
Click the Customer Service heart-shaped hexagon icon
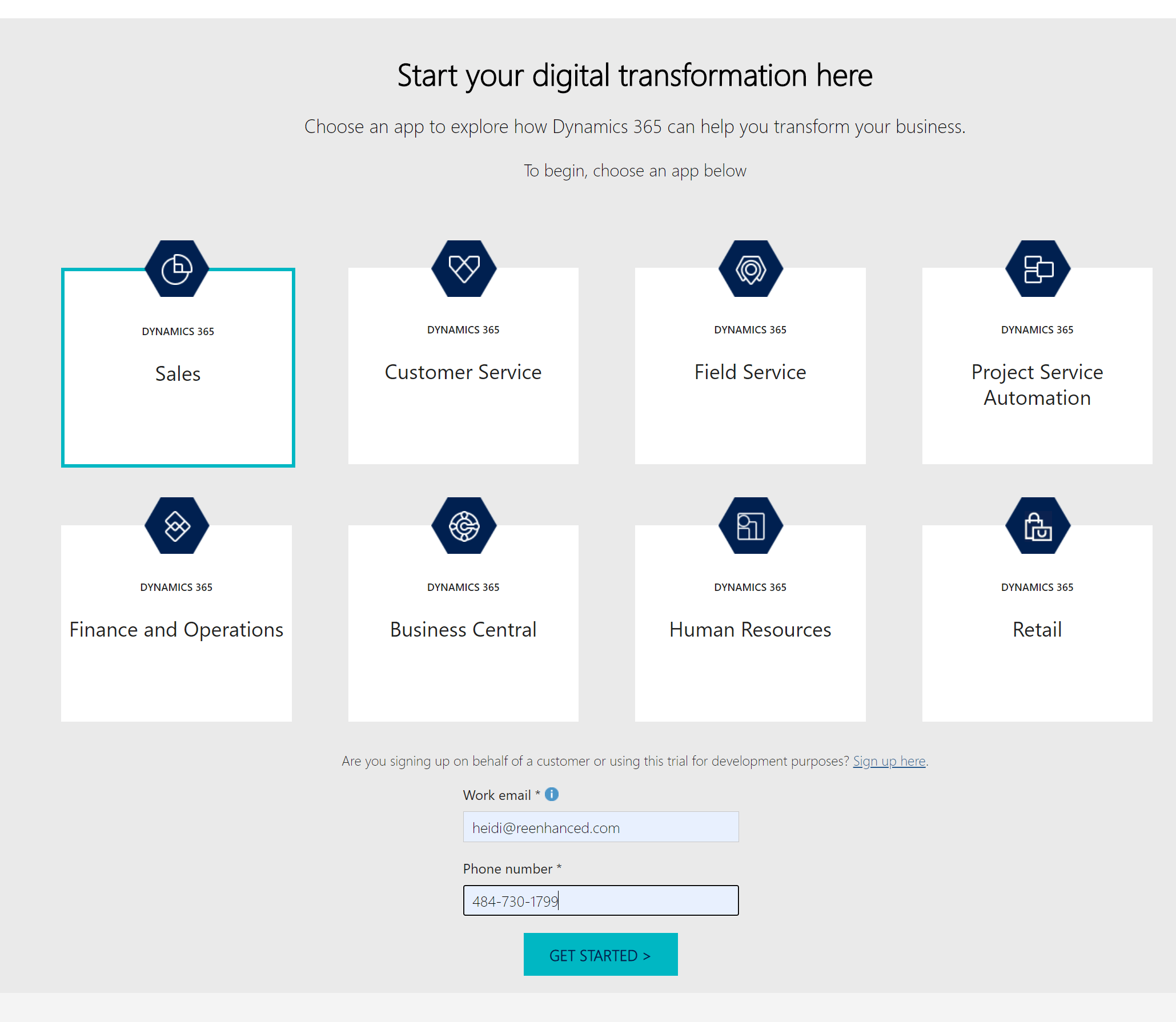tap(463, 268)
